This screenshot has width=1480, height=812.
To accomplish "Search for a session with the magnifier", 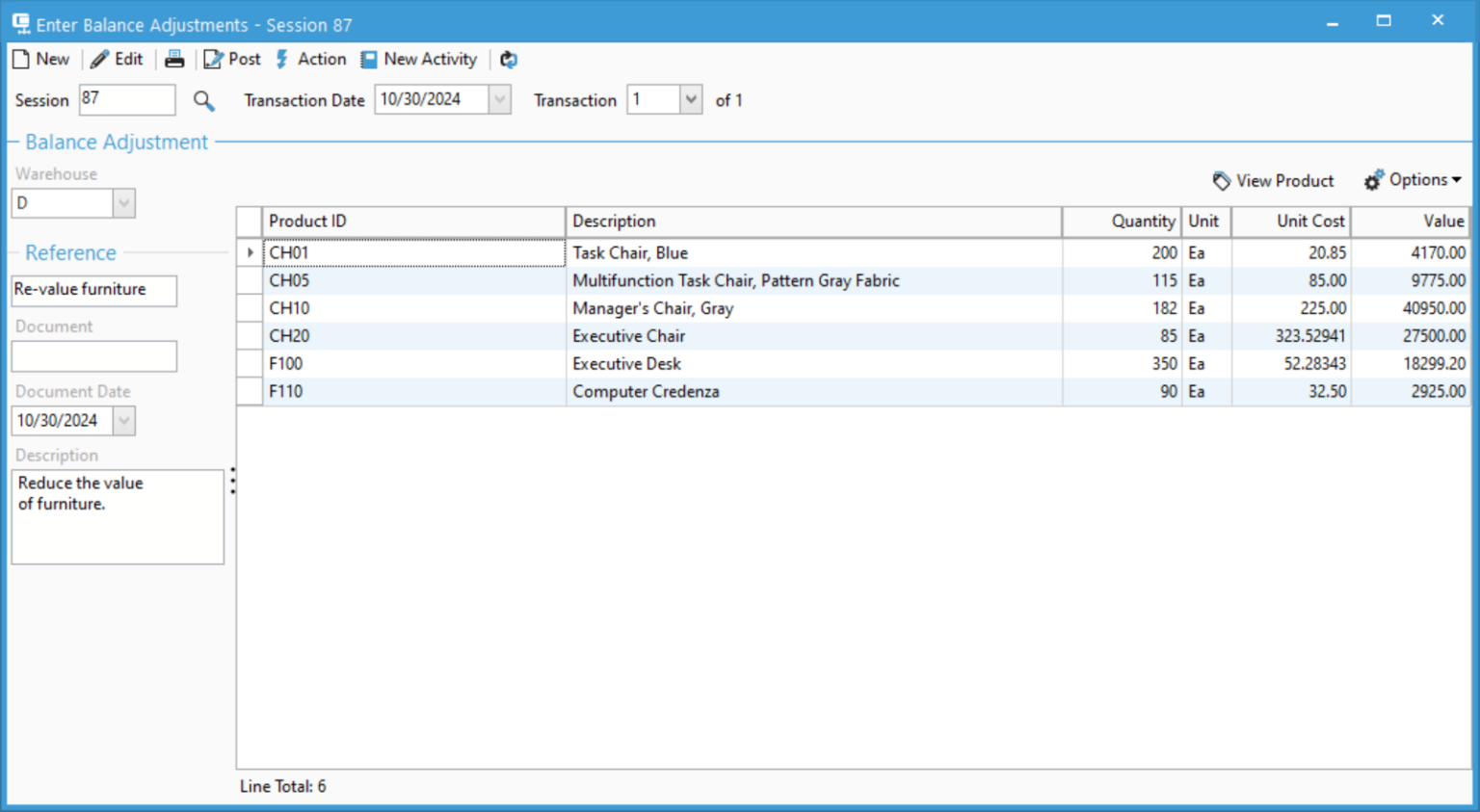I will coord(203,99).
